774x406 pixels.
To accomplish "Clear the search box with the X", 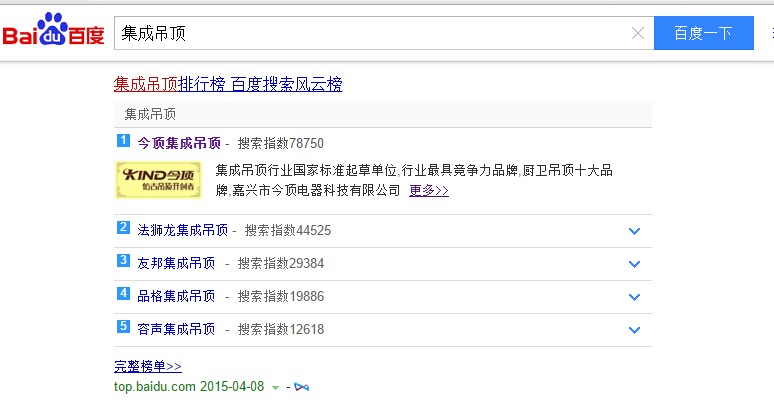I will click(x=638, y=33).
